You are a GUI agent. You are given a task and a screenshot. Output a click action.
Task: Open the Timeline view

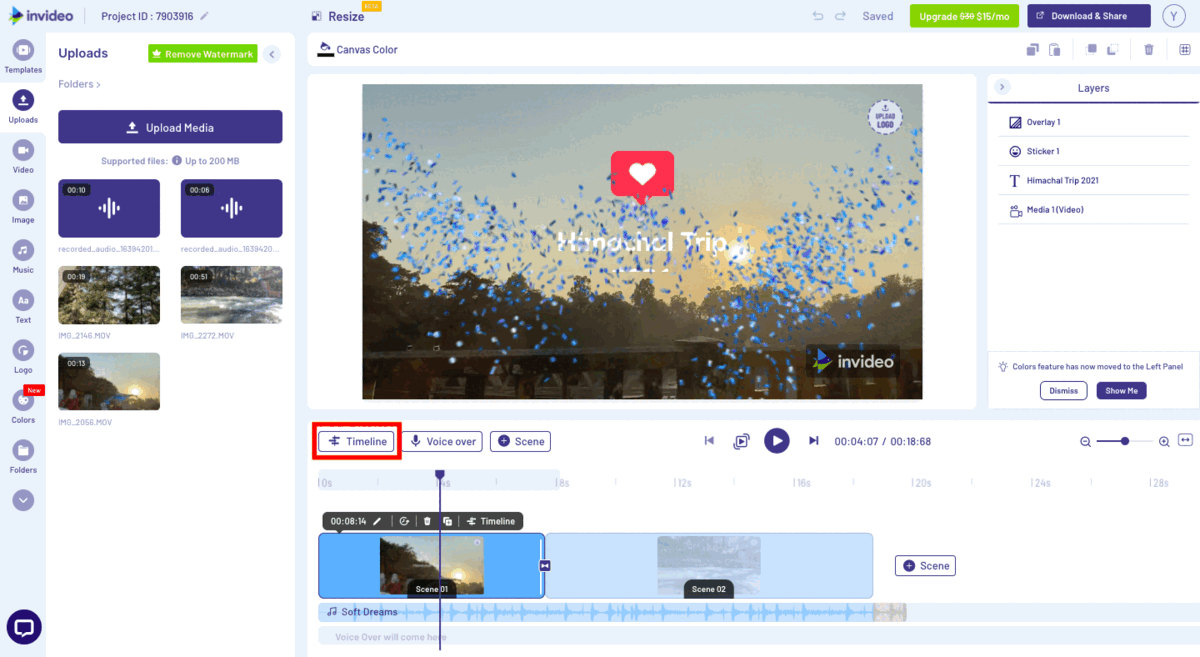coord(356,440)
